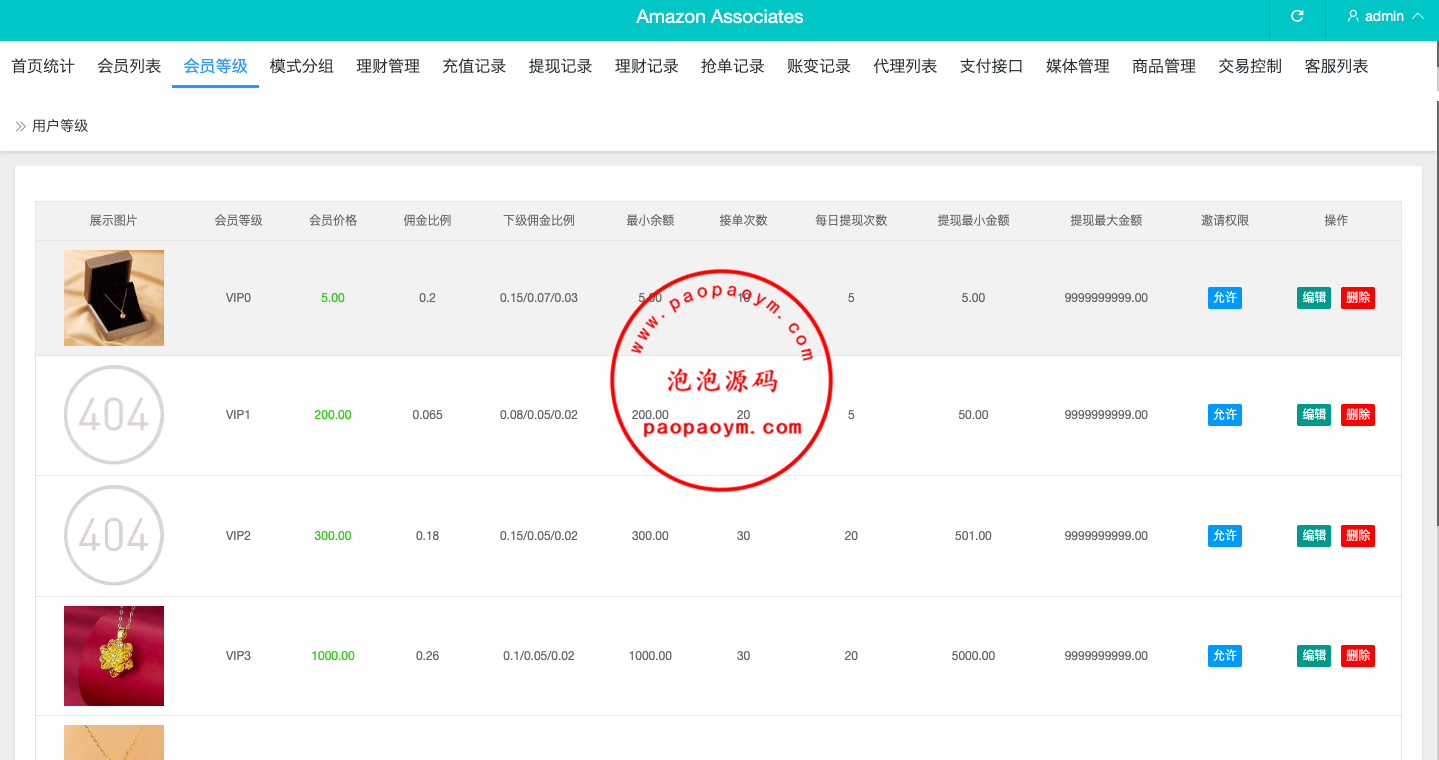
Task: Click the double-chevron breadcrumb icon
Action: (x=20, y=126)
